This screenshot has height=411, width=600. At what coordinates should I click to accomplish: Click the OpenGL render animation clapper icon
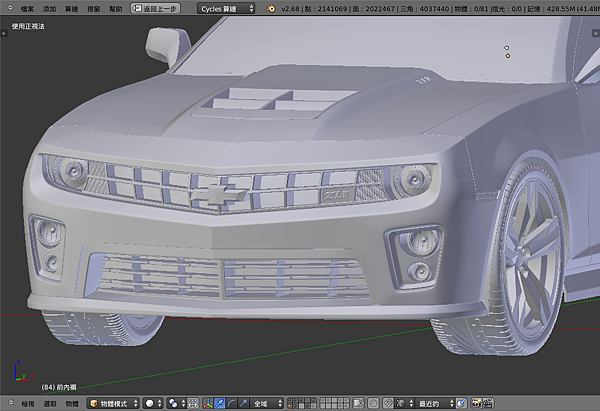pos(488,403)
